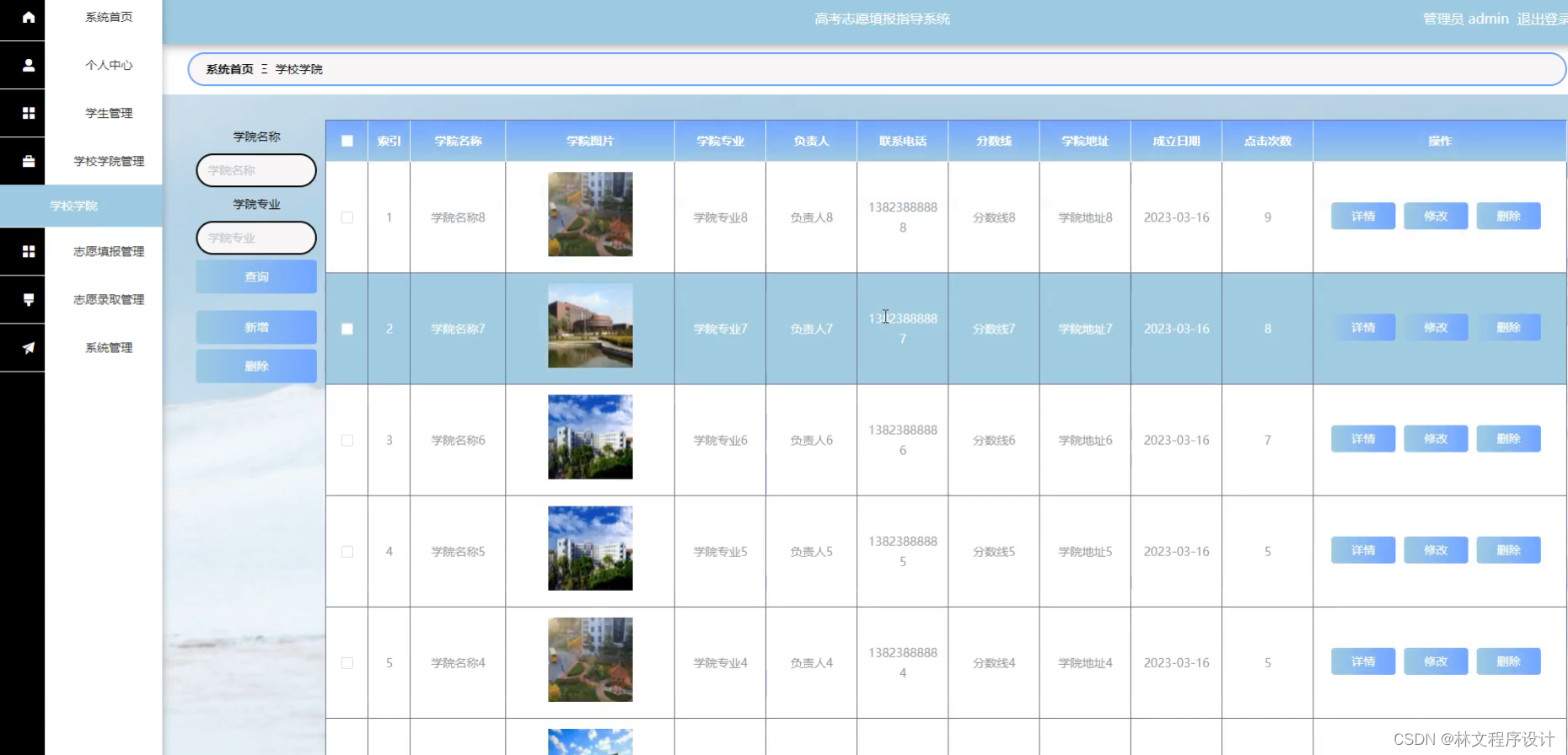Check the row 学院名称4 checkbox
Viewport: 1568px width, 755px height.
pos(347,663)
